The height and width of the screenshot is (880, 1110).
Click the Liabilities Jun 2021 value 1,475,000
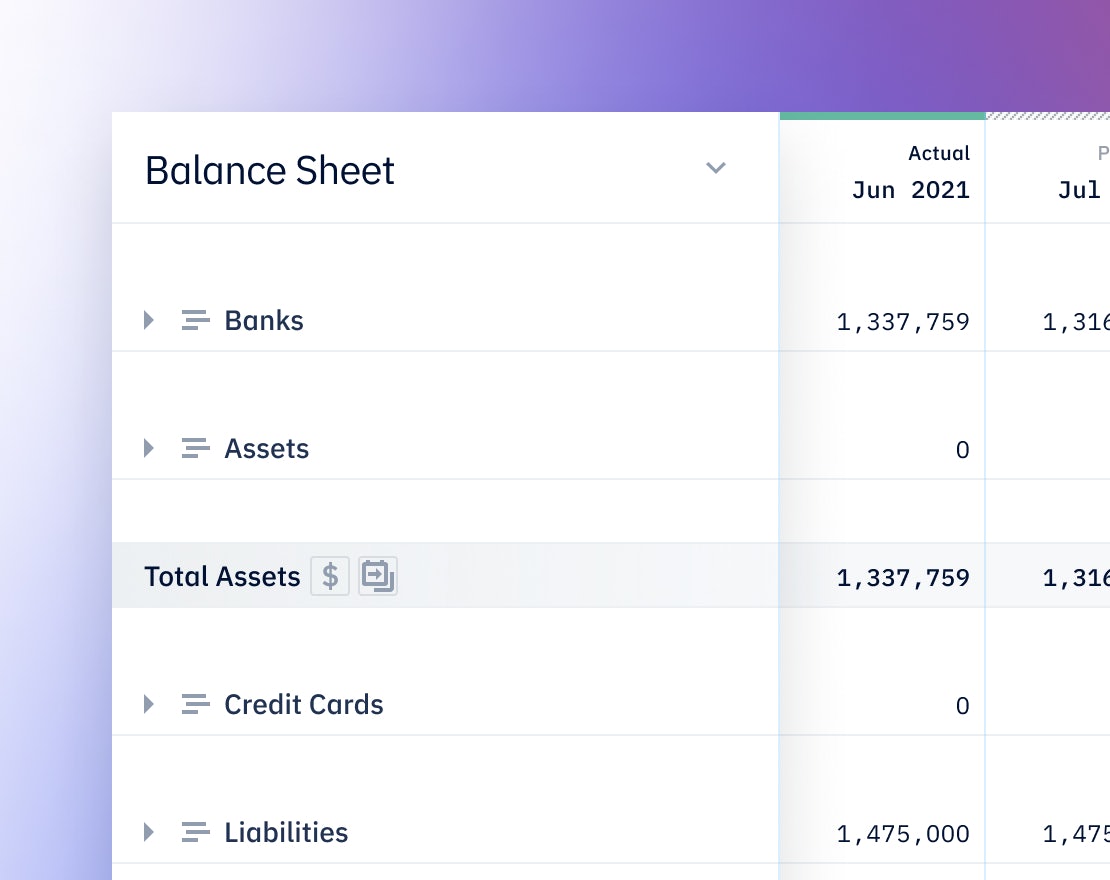(903, 834)
